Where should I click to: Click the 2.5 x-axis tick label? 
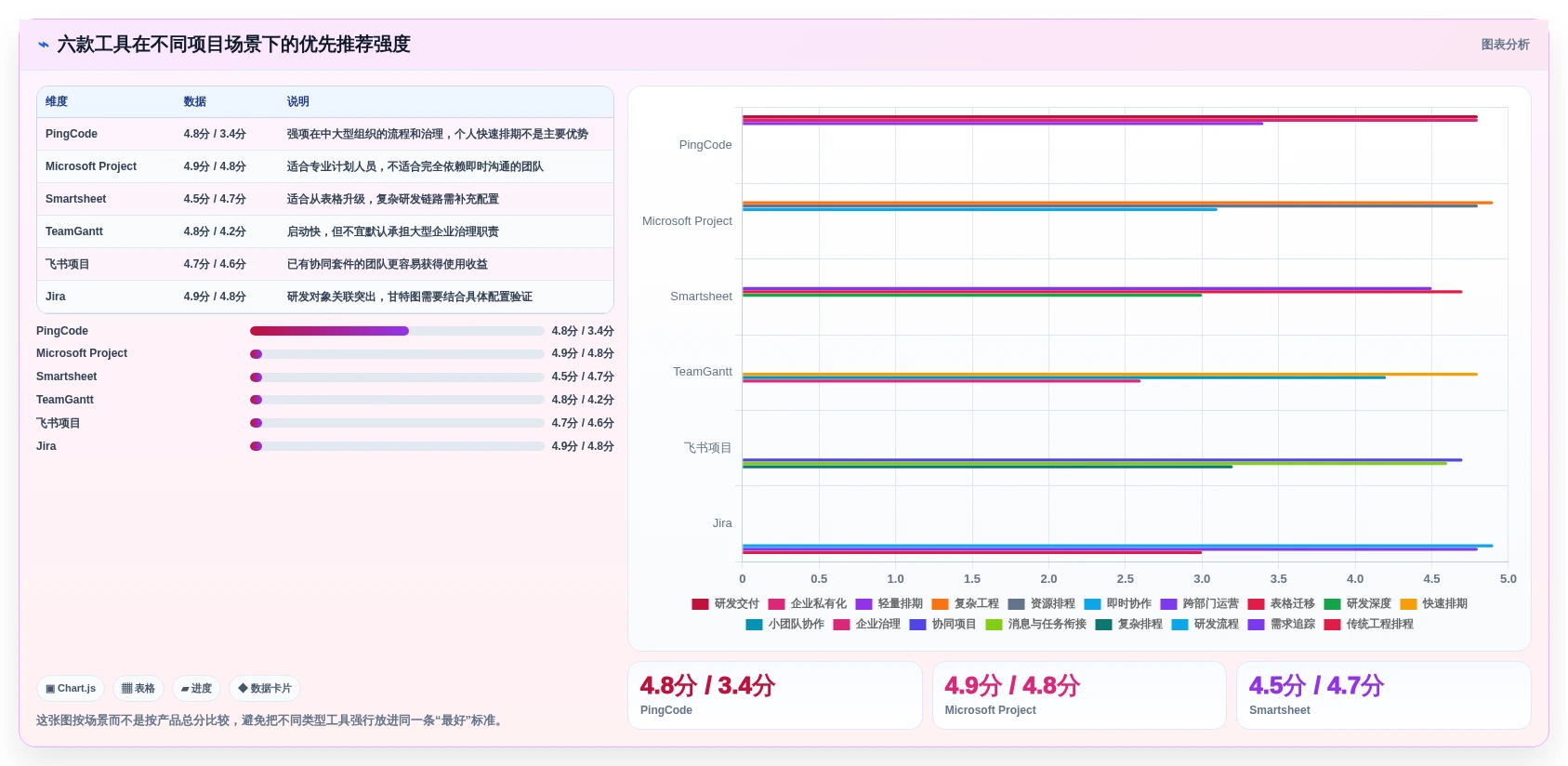click(x=1125, y=579)
